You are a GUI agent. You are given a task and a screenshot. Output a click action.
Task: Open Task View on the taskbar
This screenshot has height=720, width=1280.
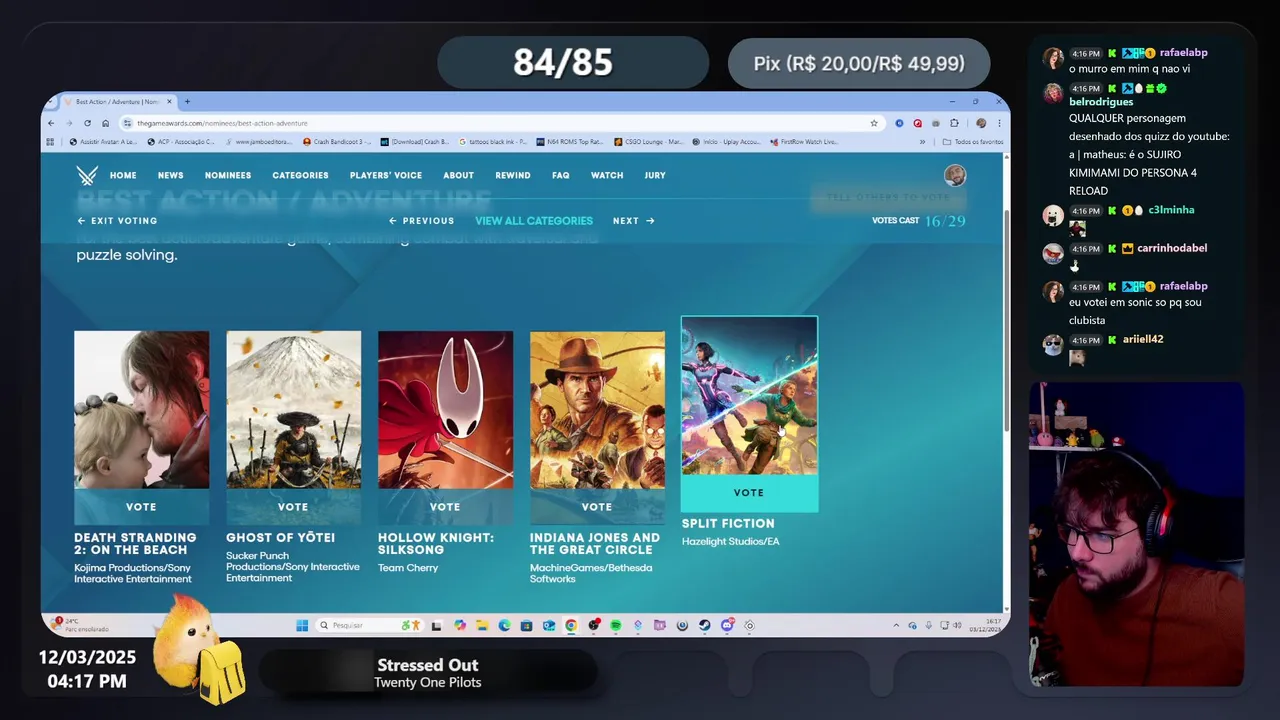436,626
